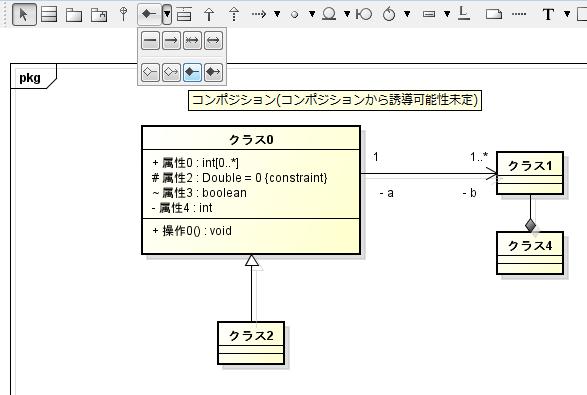
Task: Click role name '- a'
Action: coord(386,193)
